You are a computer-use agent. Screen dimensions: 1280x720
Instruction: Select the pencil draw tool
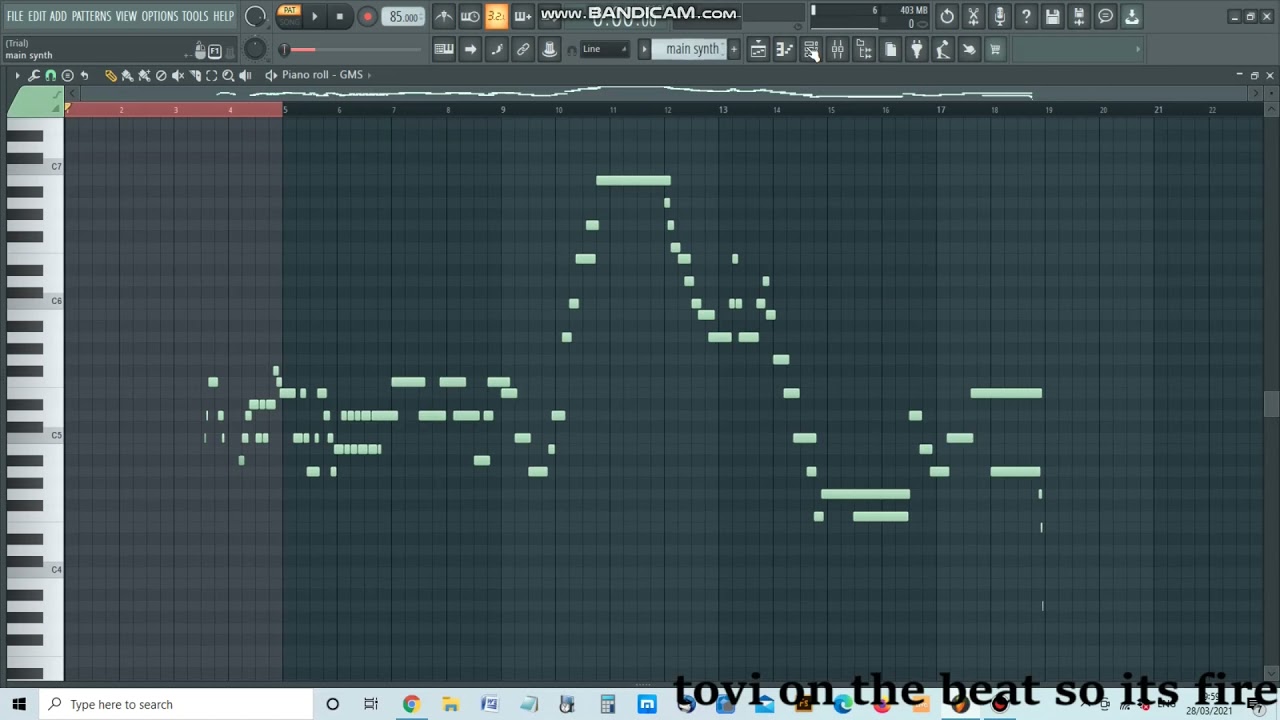tap(110, 75)
